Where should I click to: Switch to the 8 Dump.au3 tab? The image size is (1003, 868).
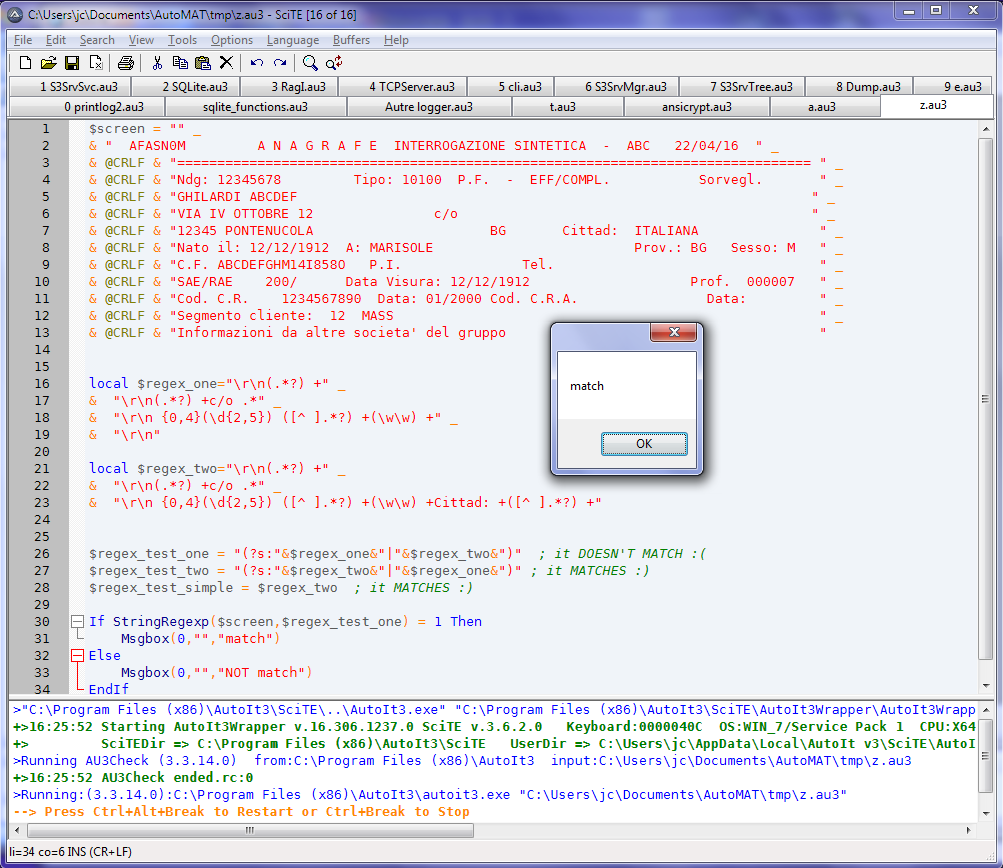click(859, 86)
